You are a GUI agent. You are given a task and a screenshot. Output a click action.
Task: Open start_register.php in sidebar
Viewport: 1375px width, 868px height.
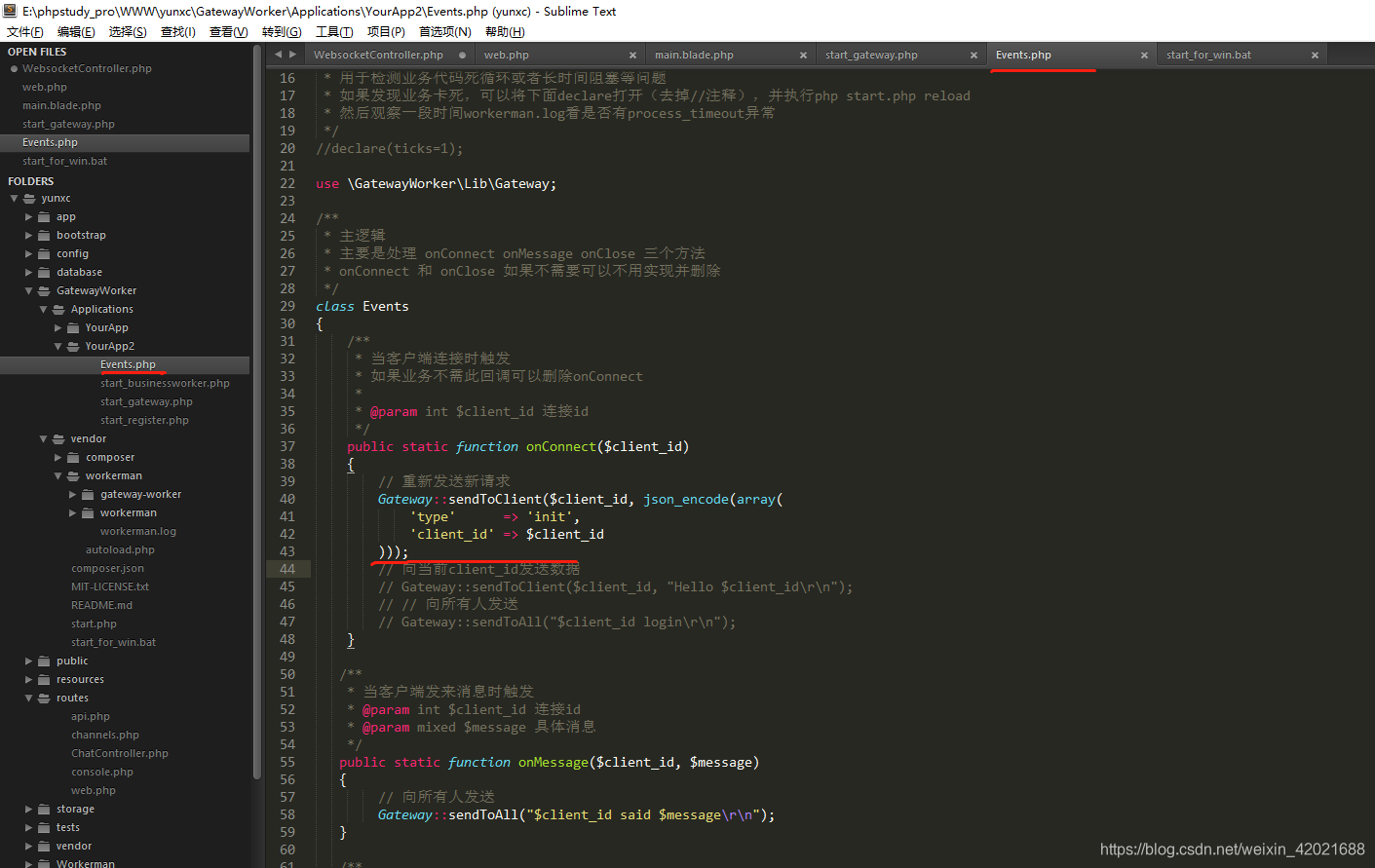point(144,420)
